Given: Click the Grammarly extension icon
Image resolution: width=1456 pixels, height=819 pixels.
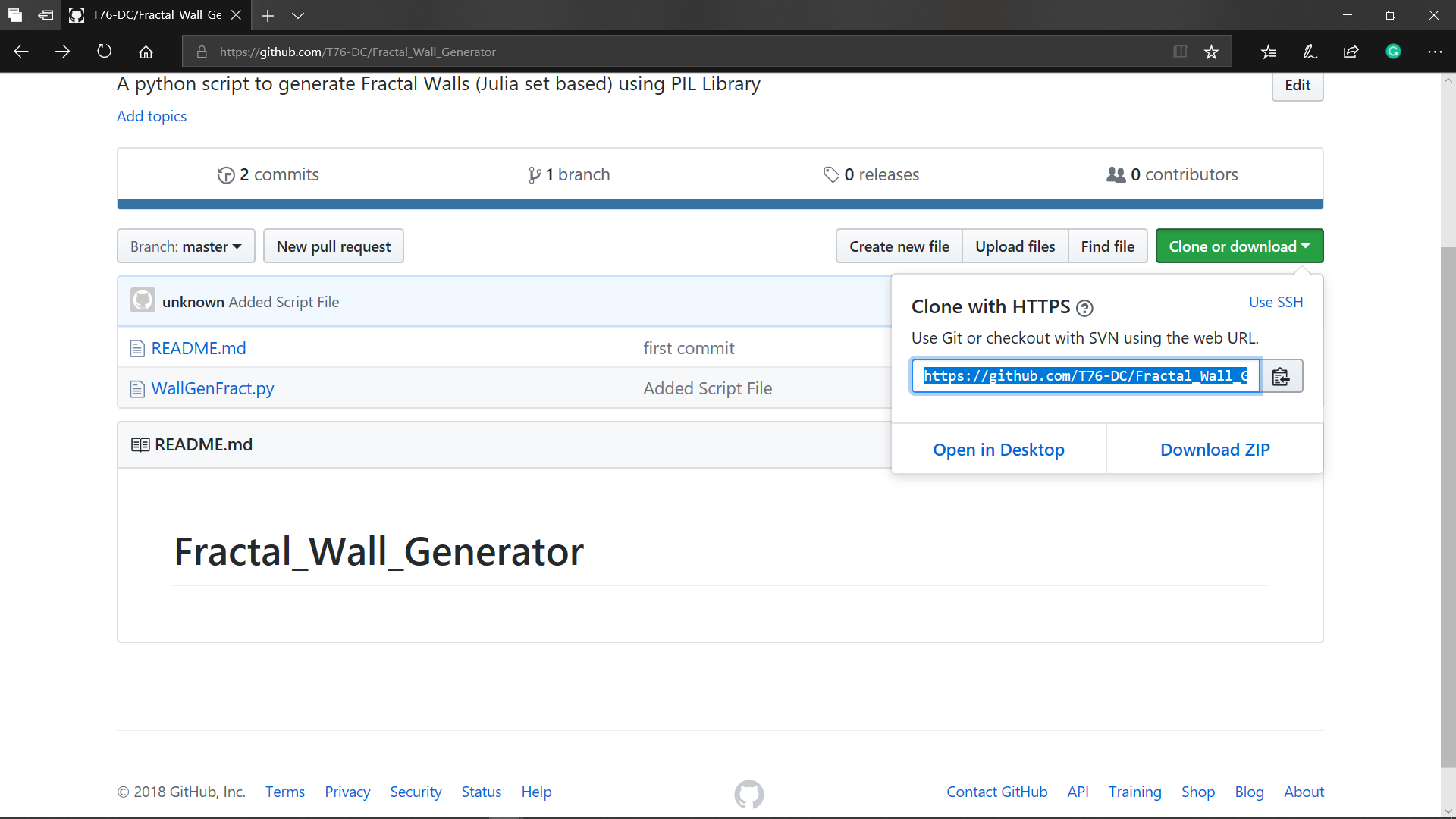Looking at the screenshot, I should (1394, 52).
